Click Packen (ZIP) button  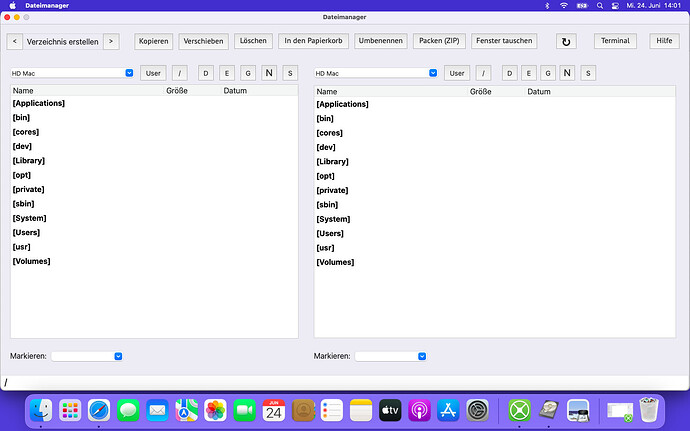[439, 41]
